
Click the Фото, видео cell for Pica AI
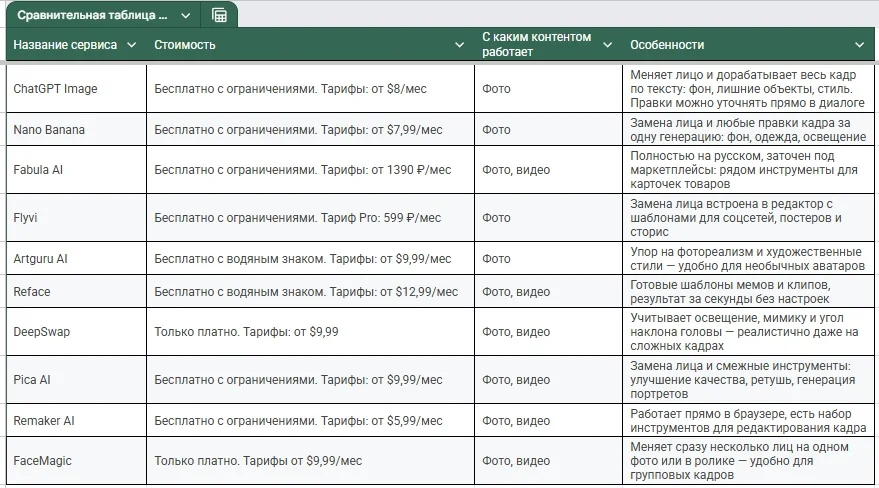point(548,380)
